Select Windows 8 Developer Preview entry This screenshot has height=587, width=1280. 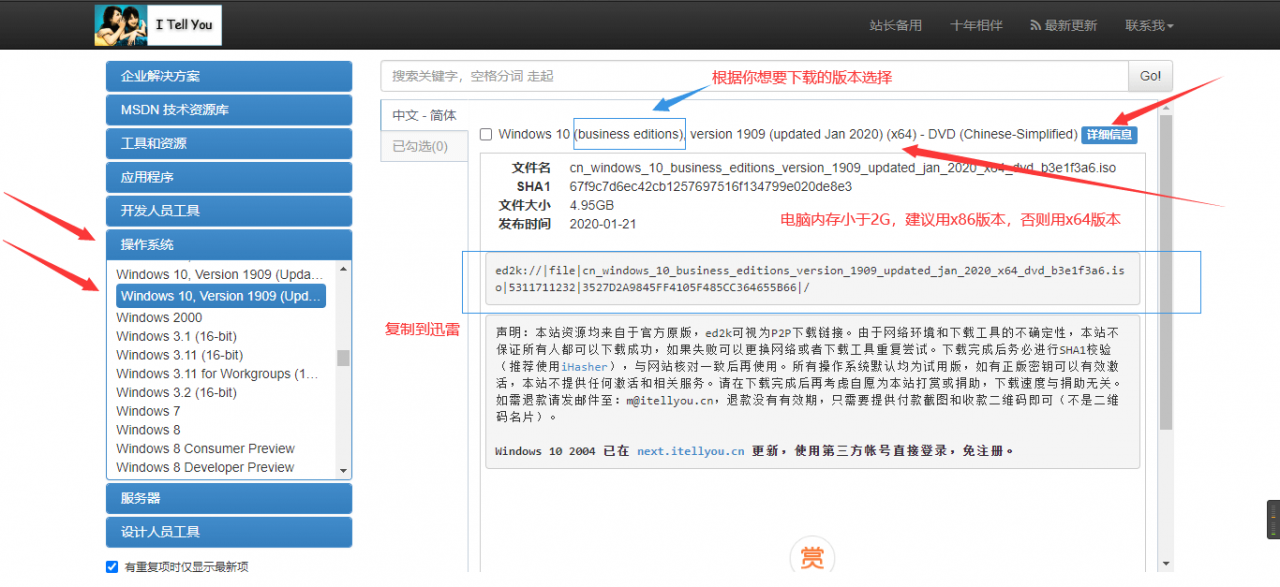[x=205, y=468]
